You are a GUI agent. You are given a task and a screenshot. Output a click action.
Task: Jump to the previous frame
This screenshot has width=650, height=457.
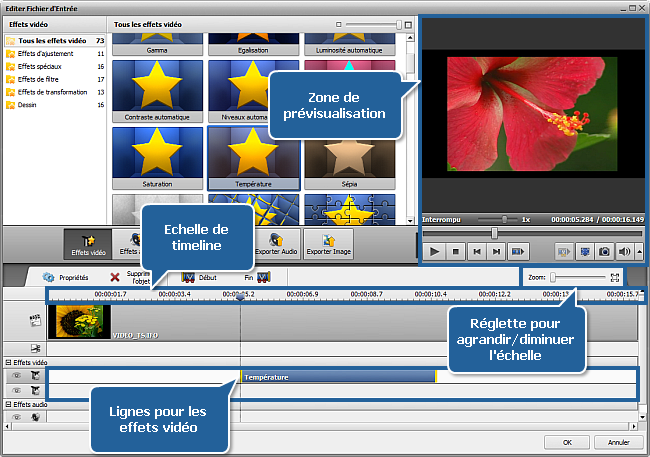tap(477, 252)
